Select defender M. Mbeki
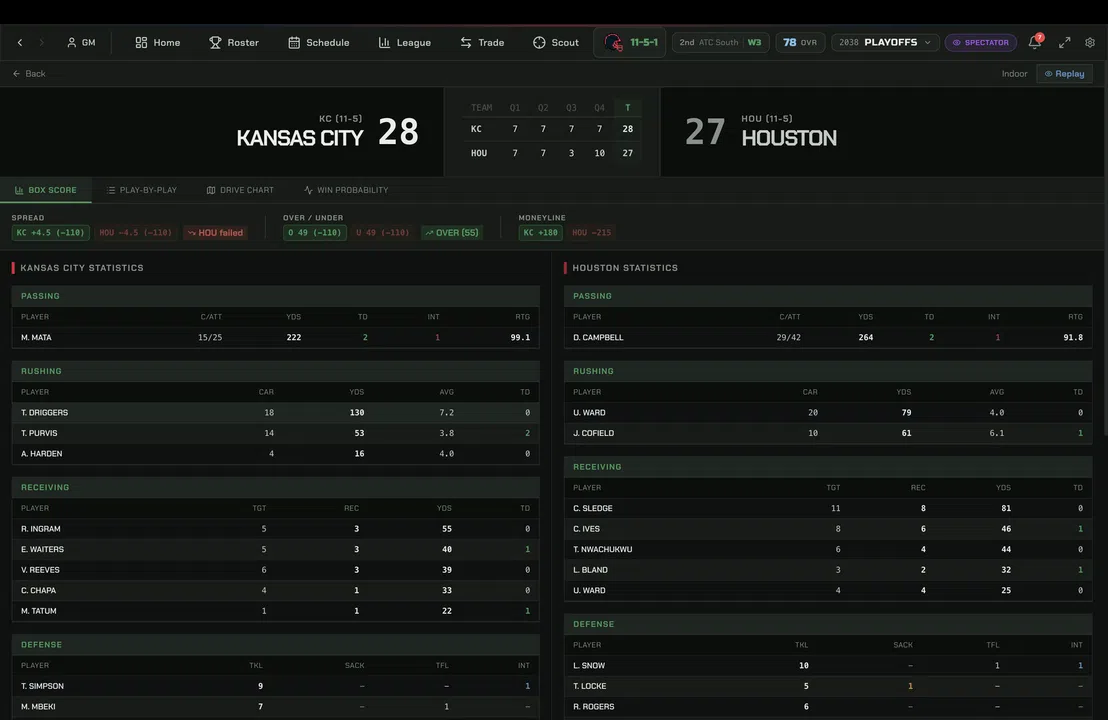1108x720 pixels. 276,706
